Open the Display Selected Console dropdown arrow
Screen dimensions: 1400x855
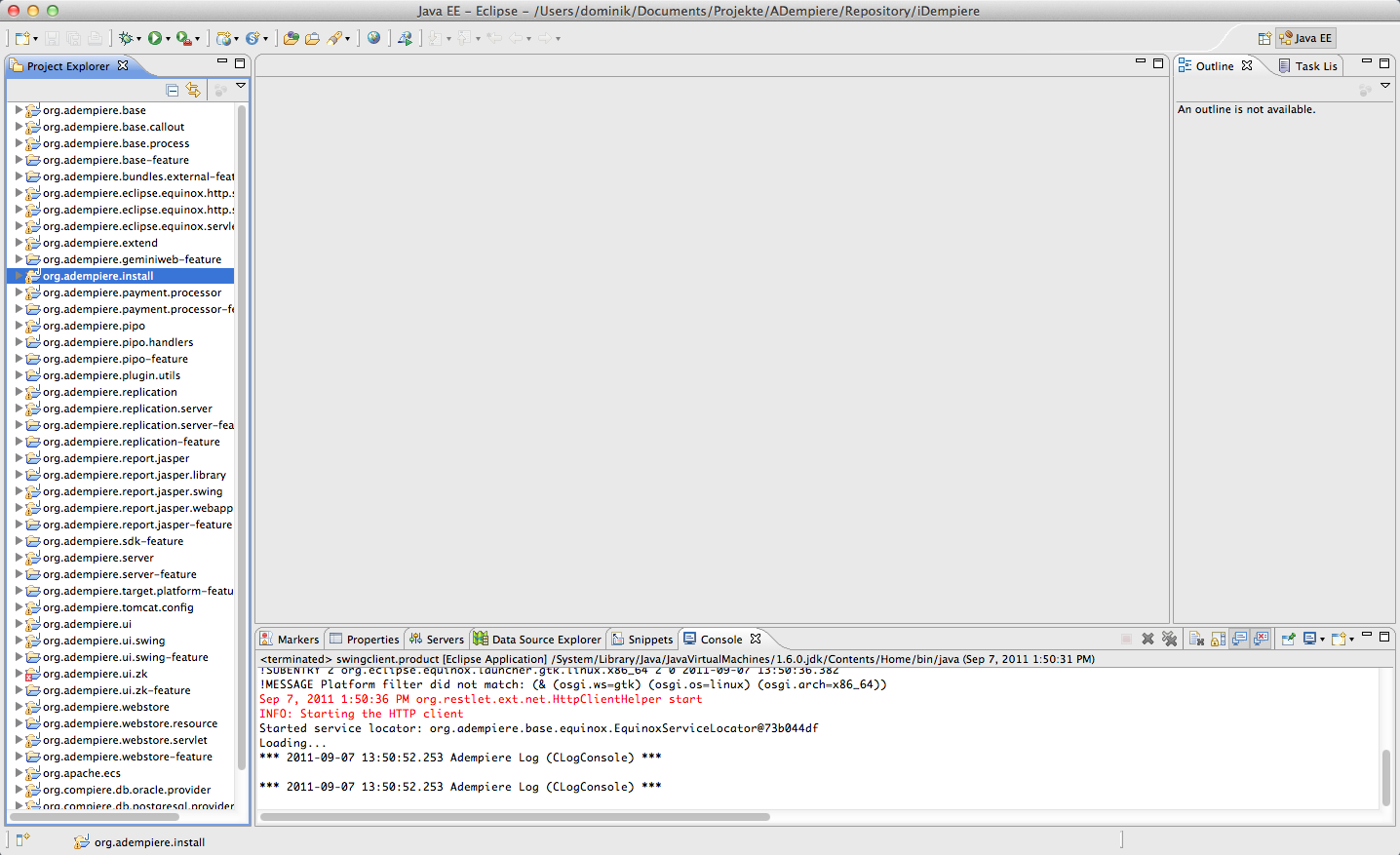click(x=1323, y=640)
